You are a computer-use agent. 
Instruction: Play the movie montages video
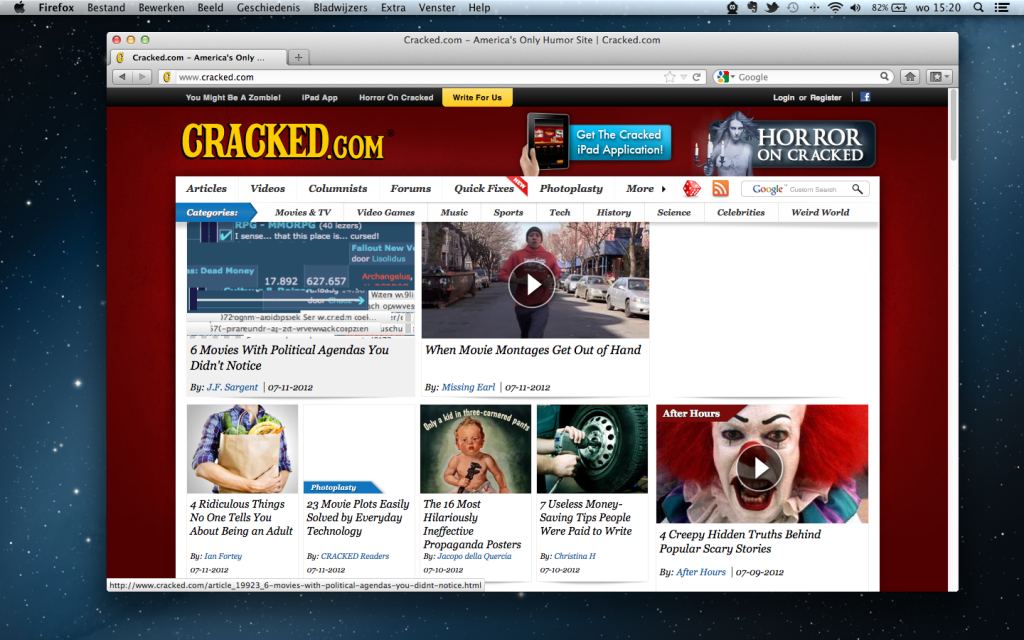pos(532,284)
